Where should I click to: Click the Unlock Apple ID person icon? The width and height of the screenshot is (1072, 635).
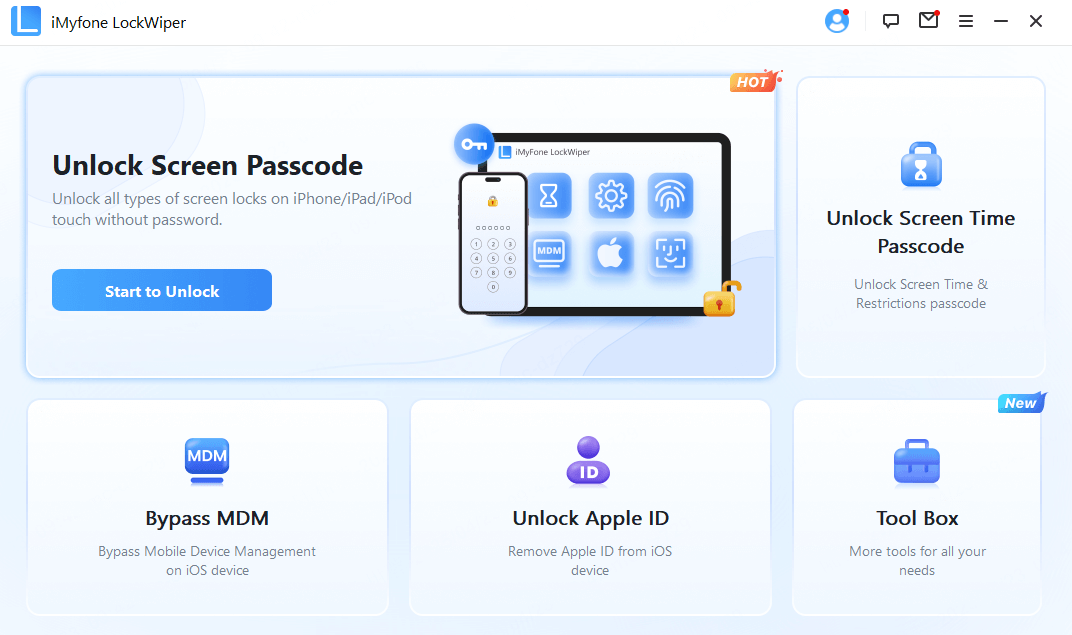click(589, 461)
